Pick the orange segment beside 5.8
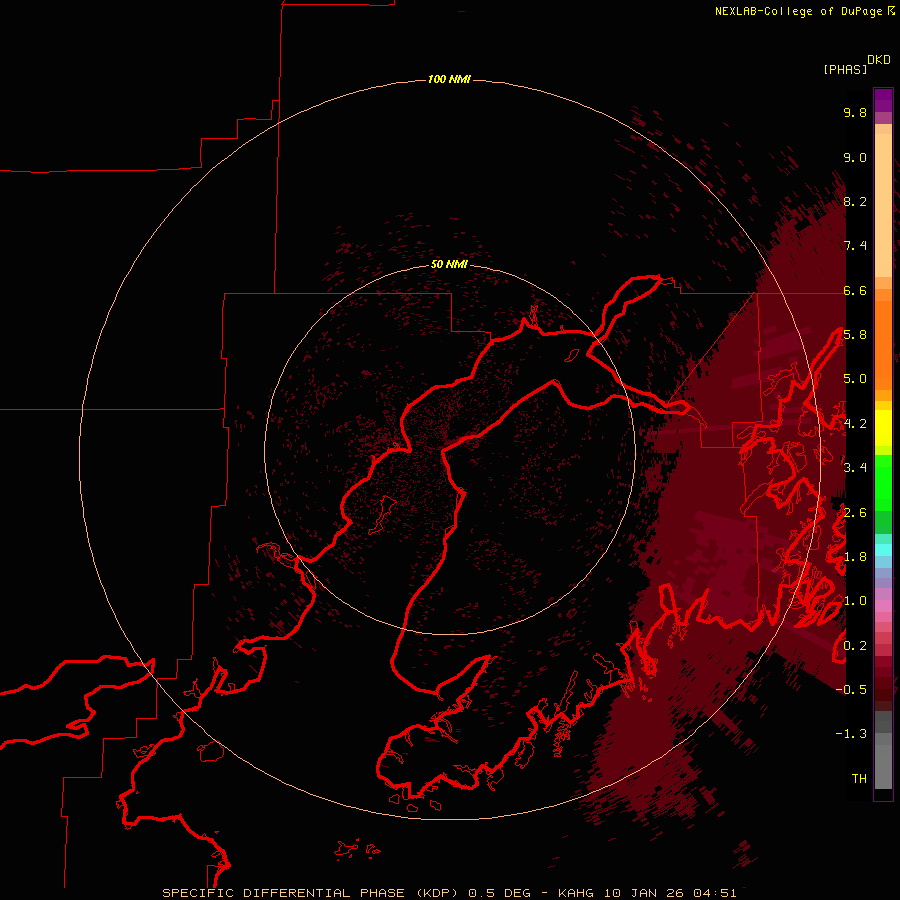 coord(883,344)
